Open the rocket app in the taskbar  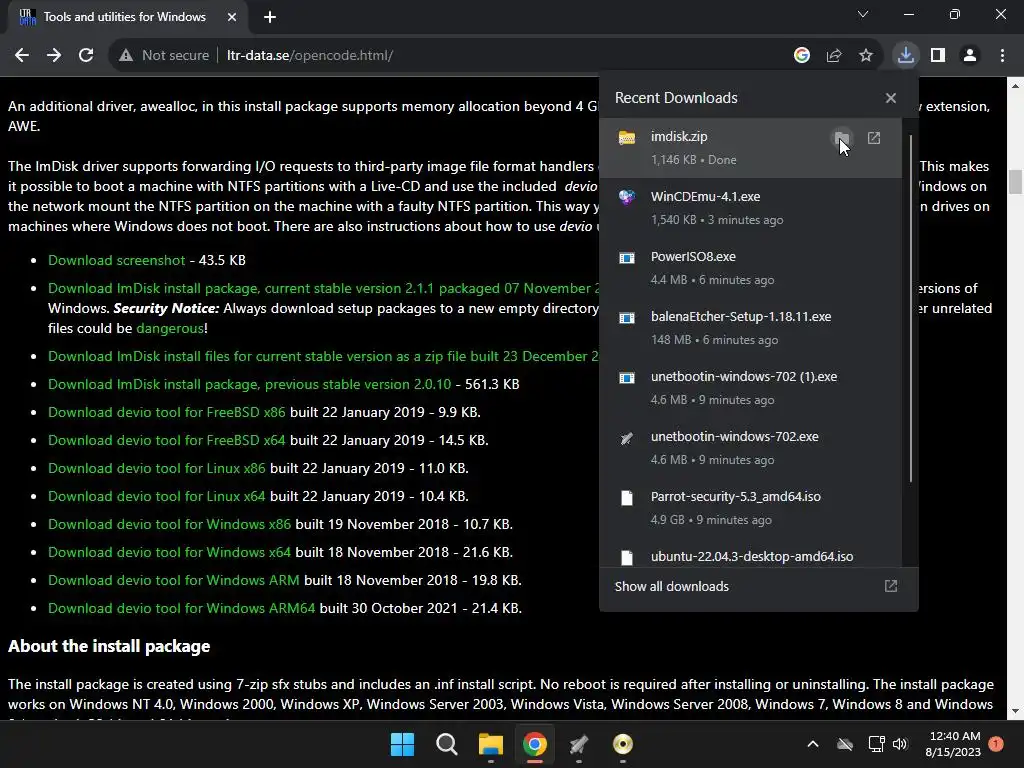tap(579, 744)
